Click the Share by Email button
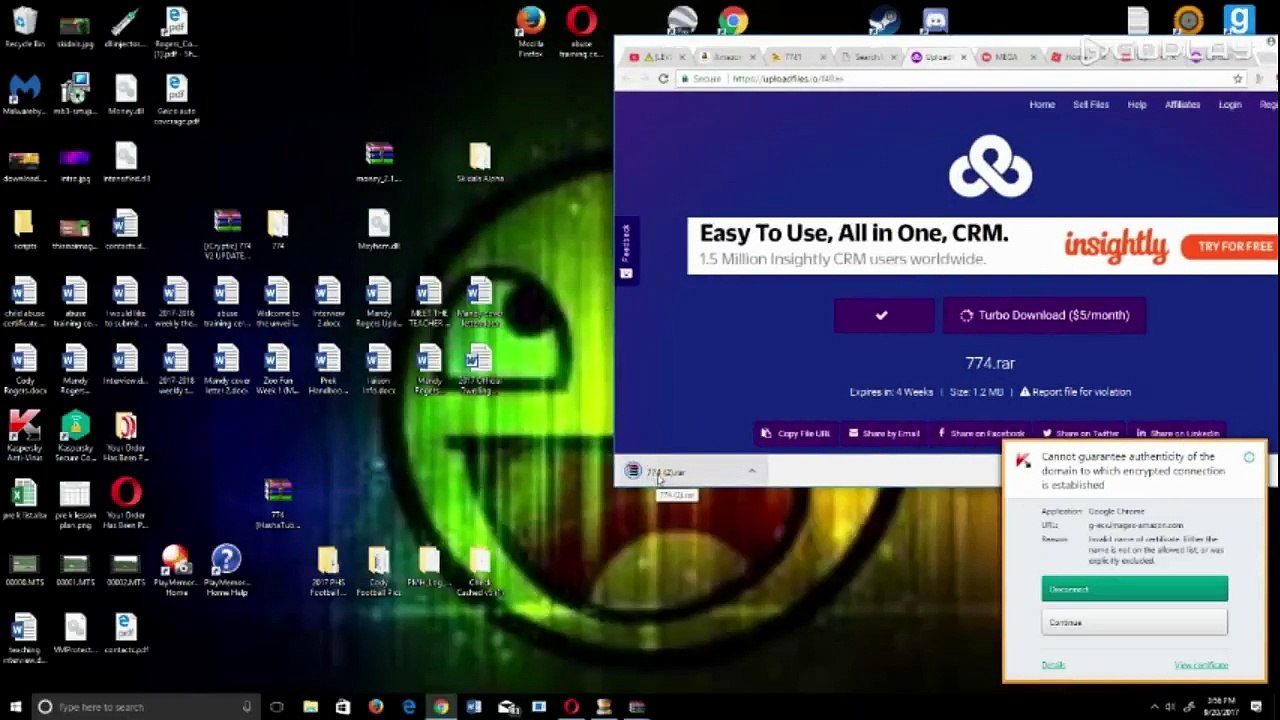The height and width of the screenshot is (720, 1280). [884, 434]
